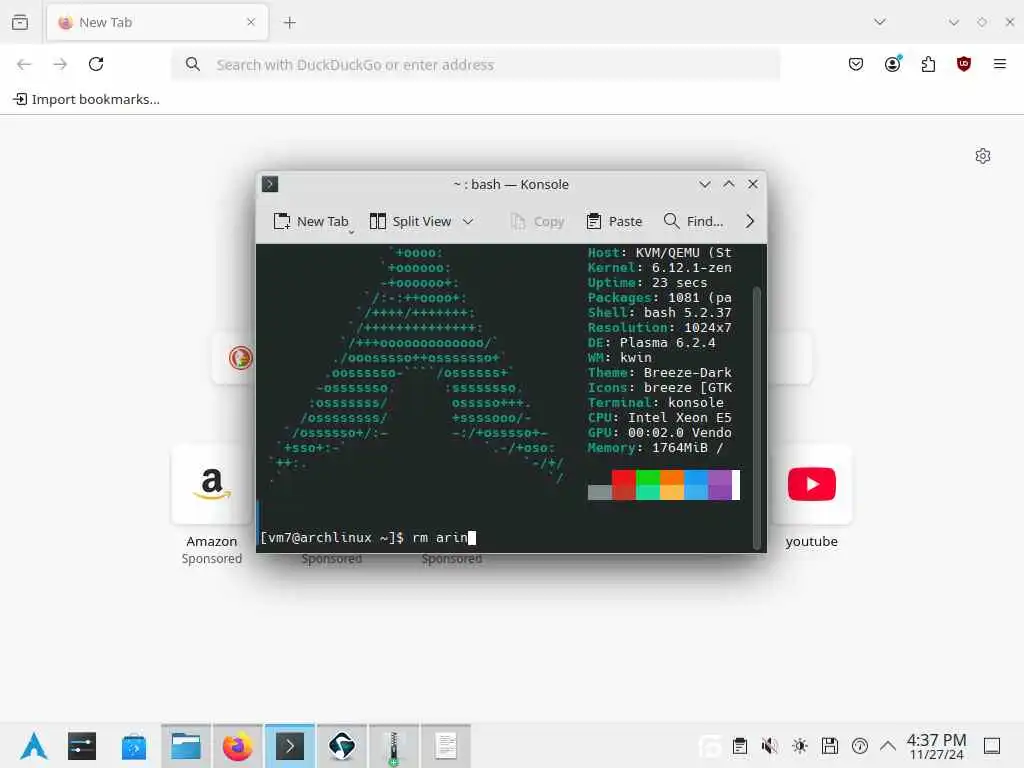
Task: Open a new Firefox tab with plus
Action: [289, 23]
